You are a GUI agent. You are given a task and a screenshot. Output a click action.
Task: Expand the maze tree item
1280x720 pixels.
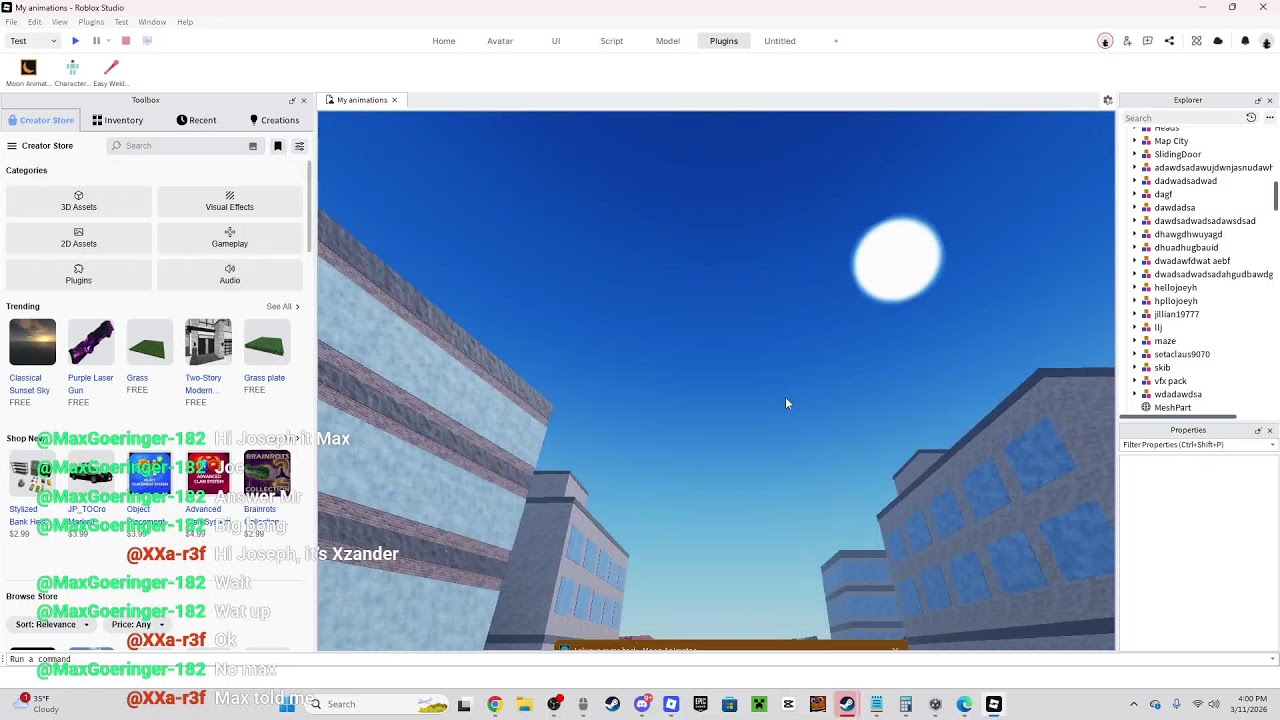(x=1134, y=341)
